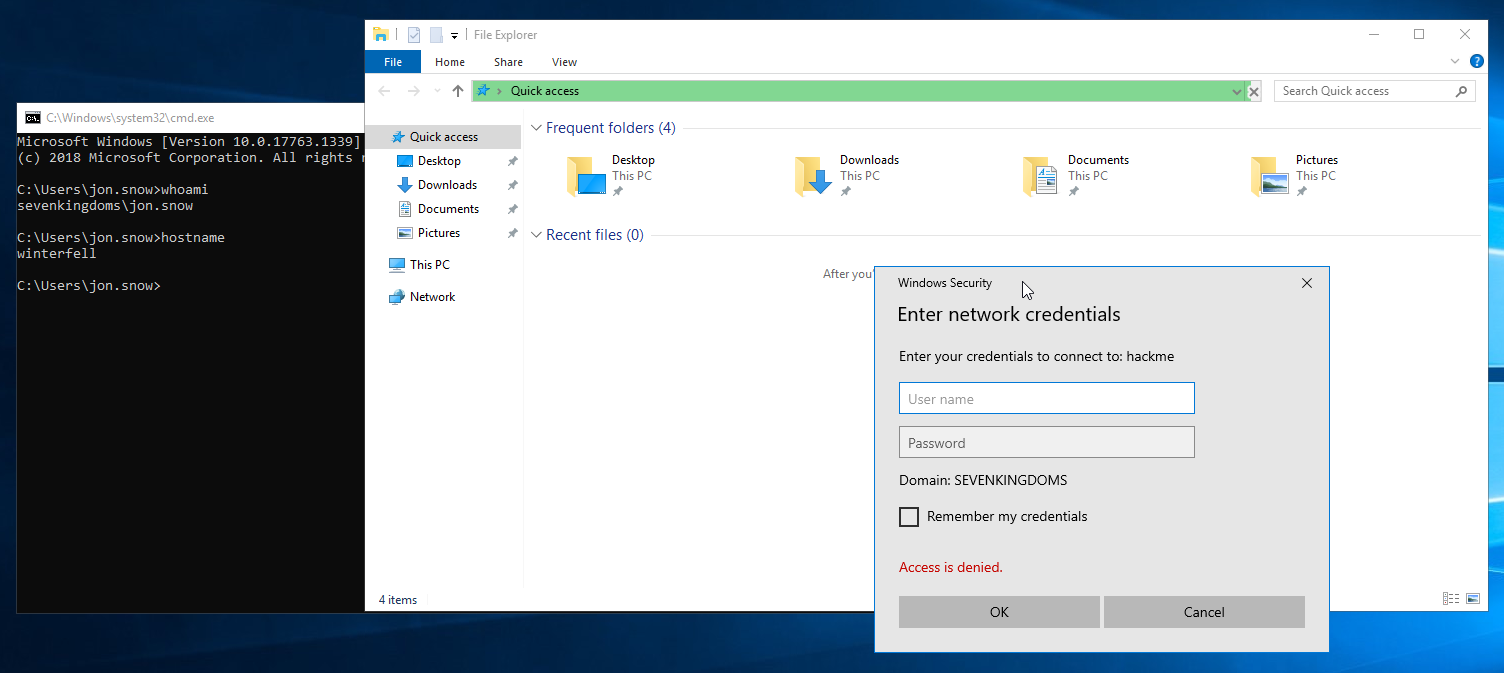This screenshot has width=1504, height=673.
Task: Switch to the View ribbon tab
Action: pos(564,62)
